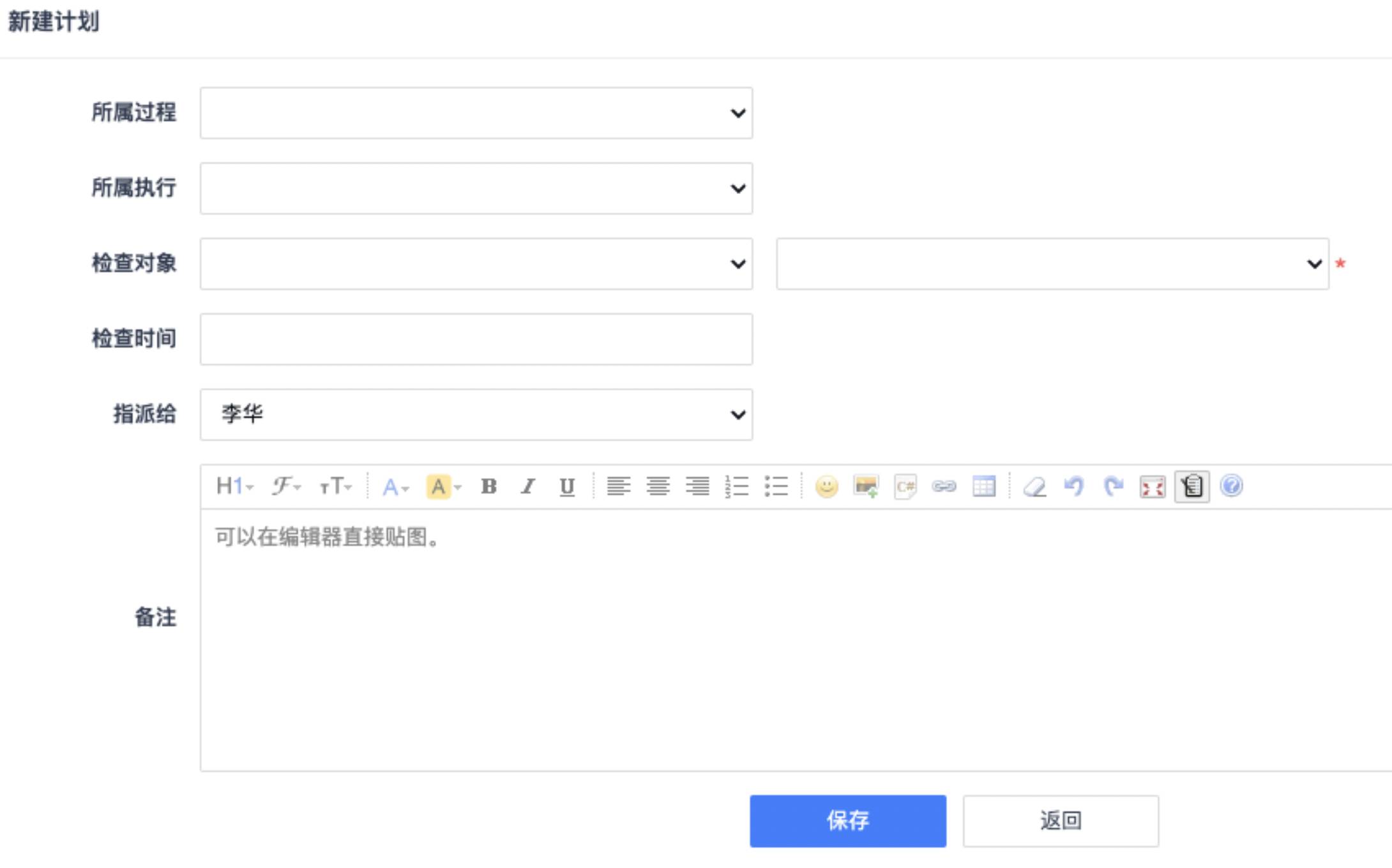Open the 指派给 dropdown showing 李华
Screen dimensions: 1392x868
(x=476, y=414)
